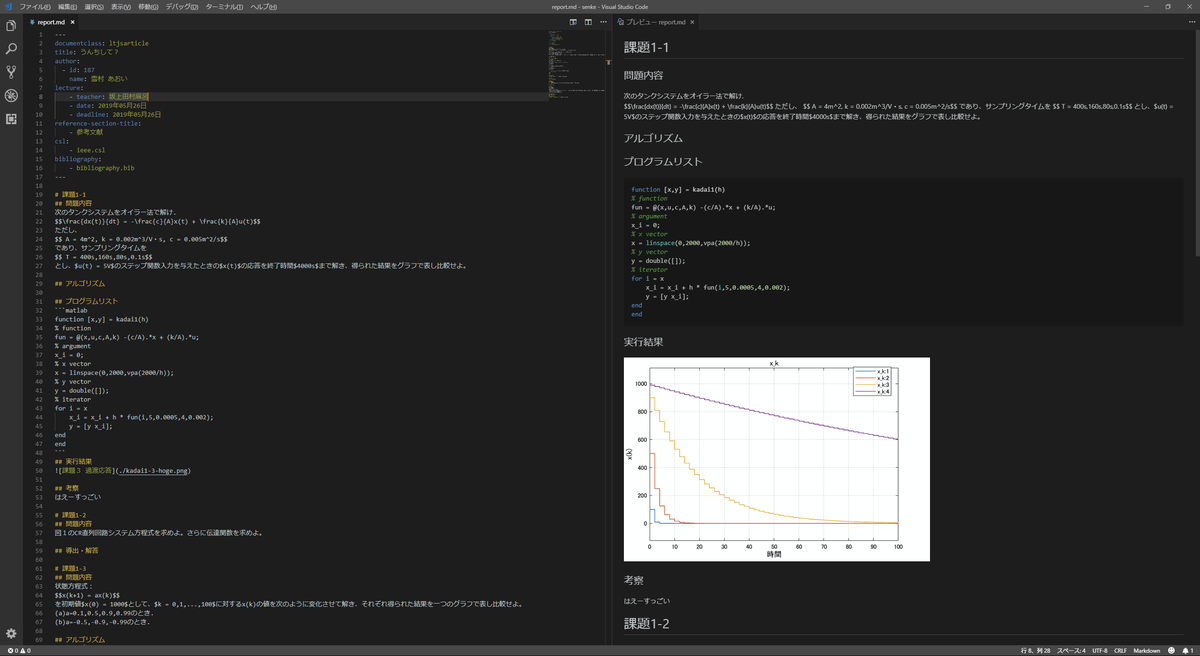Click '状態方程式：' line in editor
Screen dimensions: 1200x656
[72, 586]
